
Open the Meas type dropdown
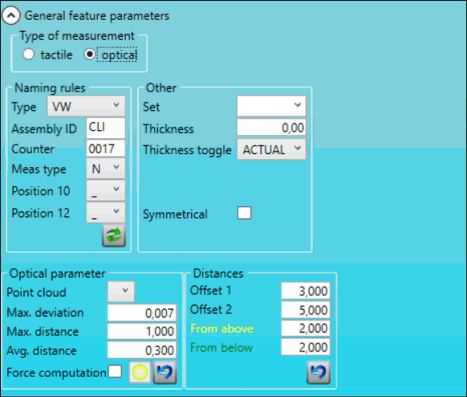(106, 168)
